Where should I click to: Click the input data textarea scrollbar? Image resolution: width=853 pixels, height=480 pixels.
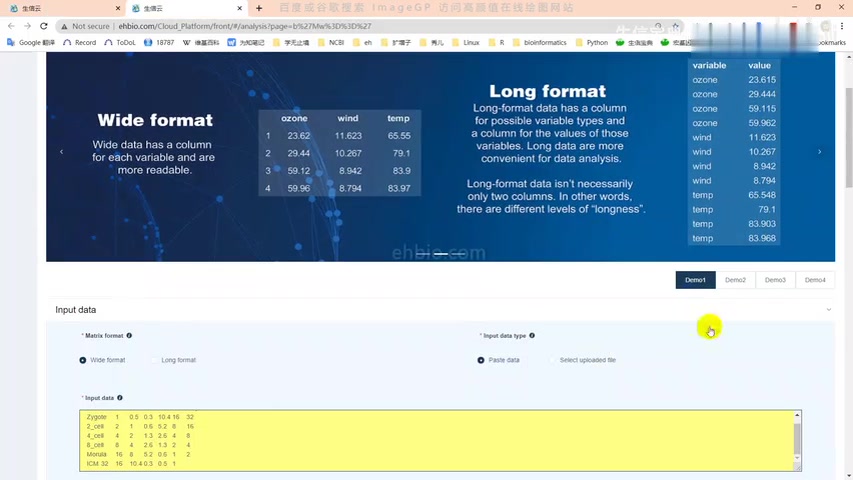point(797,438)
